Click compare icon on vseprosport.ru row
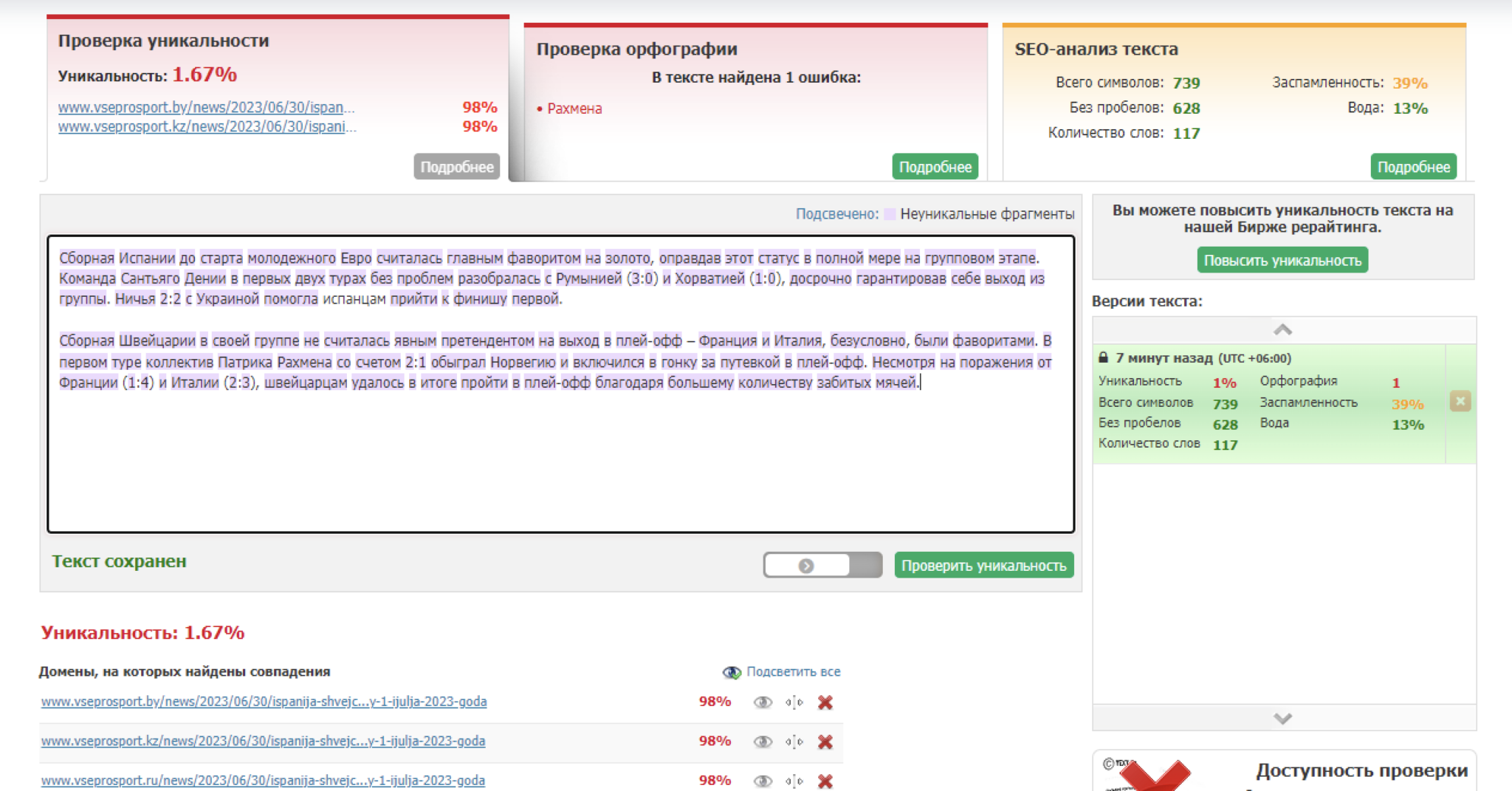The height and width of the screenshot is (791, 1512). pos(794,781)
